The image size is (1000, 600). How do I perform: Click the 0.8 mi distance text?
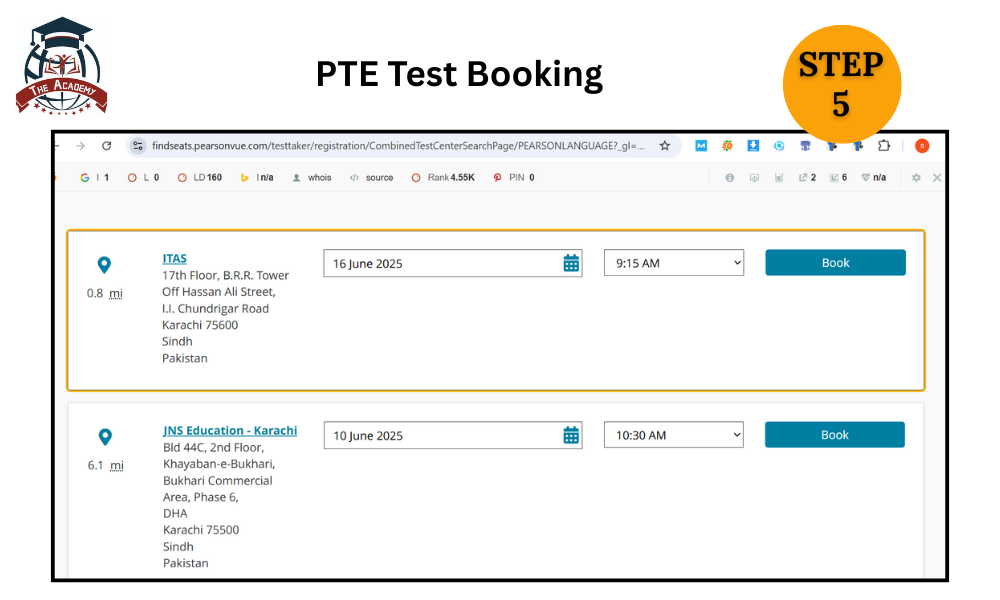105,293
